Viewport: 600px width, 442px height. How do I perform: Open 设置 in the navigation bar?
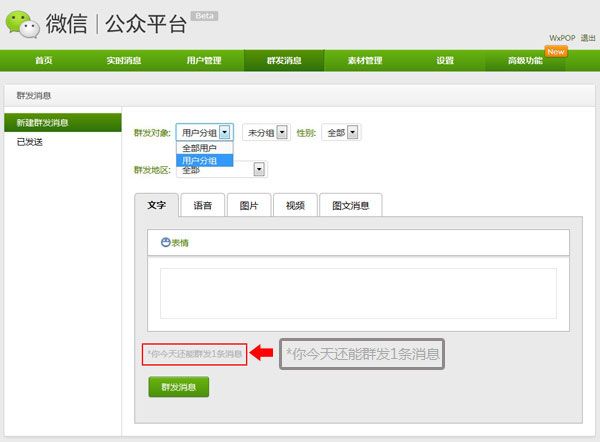pos(445,60)
